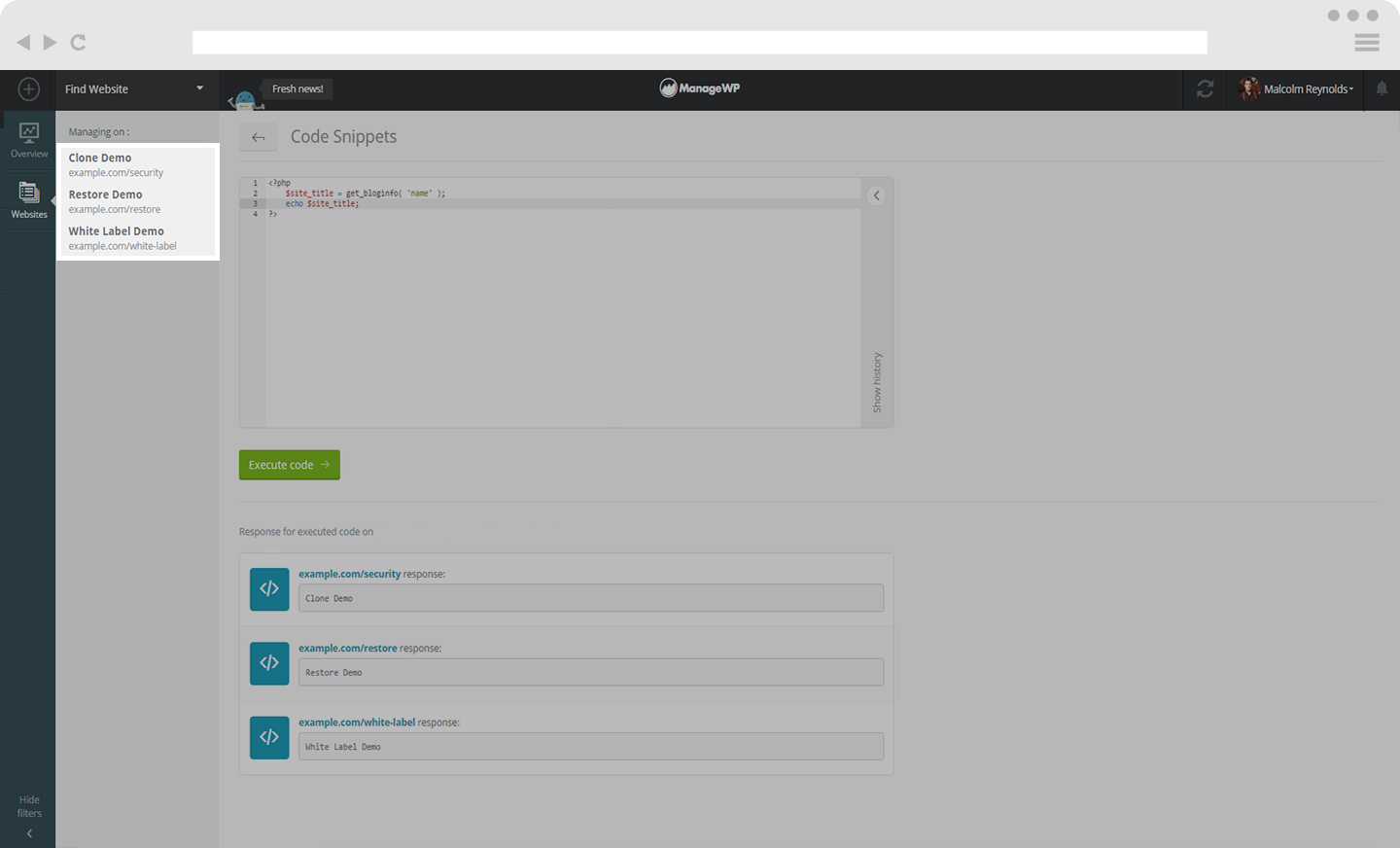Click the browser back arrow

(x=23, y=42)
